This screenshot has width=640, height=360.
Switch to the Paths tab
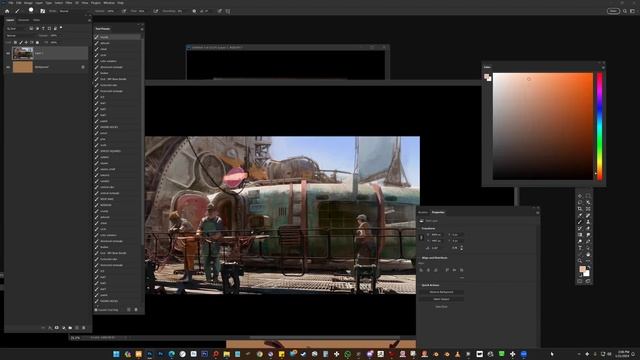pyautogui.click(x=36, y=20)
